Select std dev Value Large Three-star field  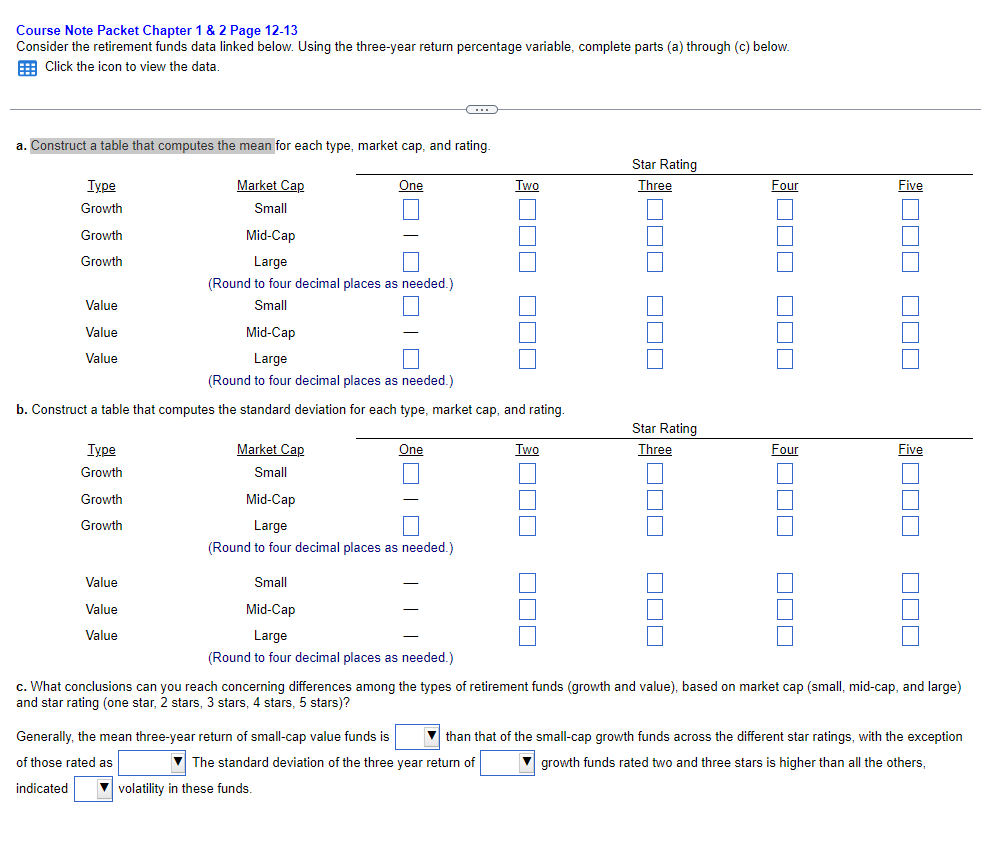click(x=655, y=636)
